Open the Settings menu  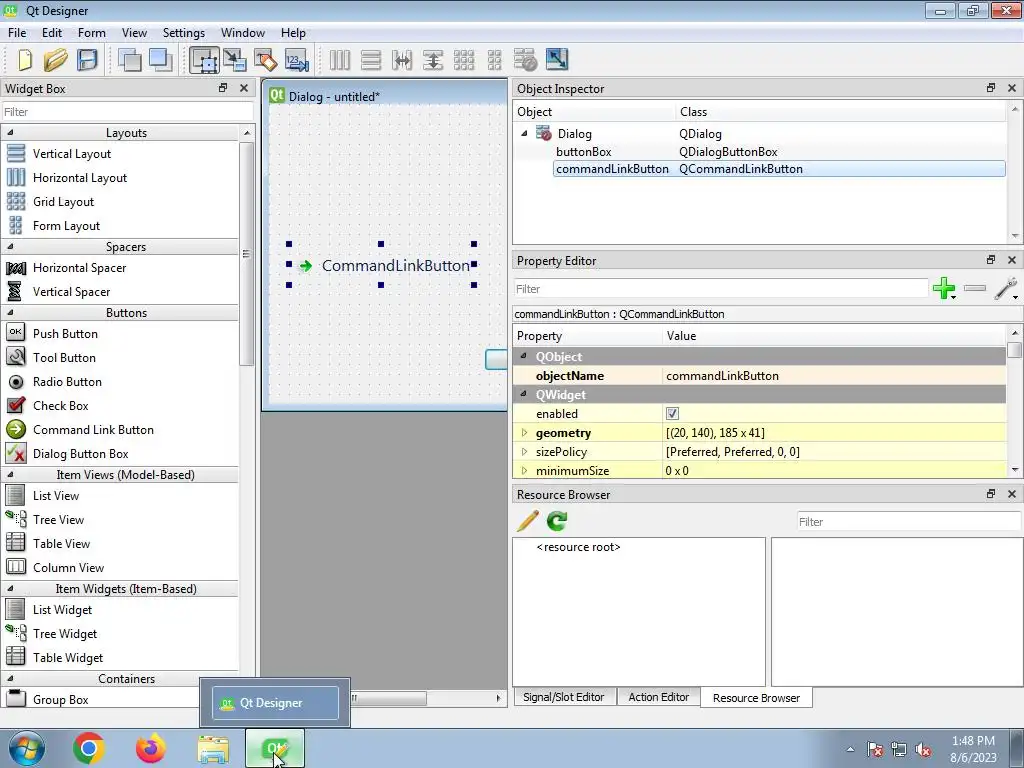(184, 33)
